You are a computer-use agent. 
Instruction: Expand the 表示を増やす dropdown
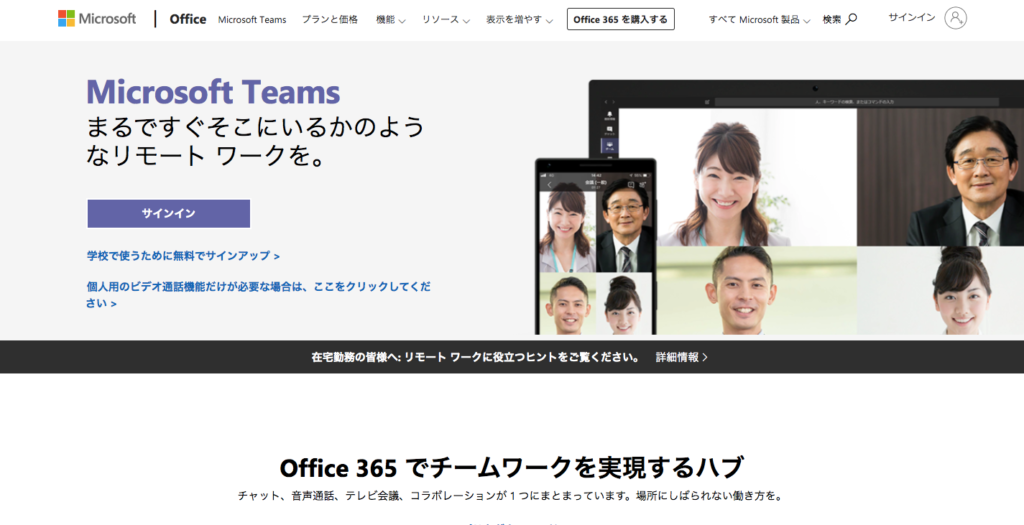[519, 20]
